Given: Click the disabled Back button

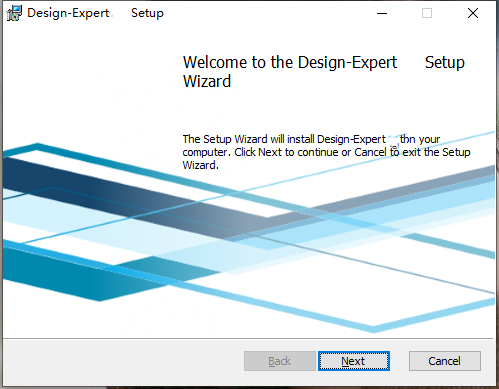Looking at the screenshot, I should [280, 361].
